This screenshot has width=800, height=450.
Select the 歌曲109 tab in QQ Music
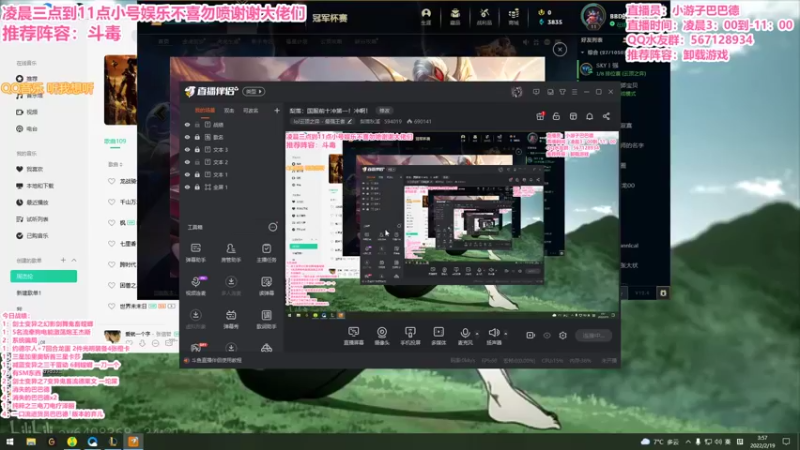[115, 141]
